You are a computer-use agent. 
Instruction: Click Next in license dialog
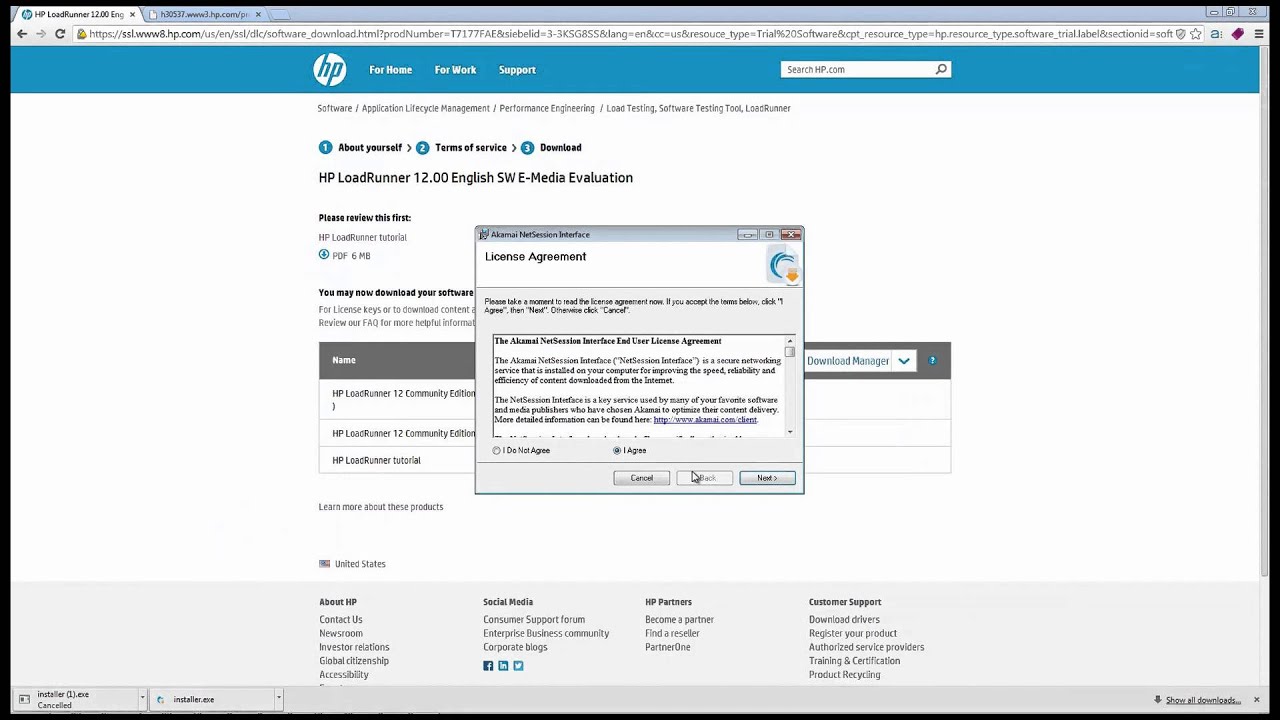click(767, 478)
